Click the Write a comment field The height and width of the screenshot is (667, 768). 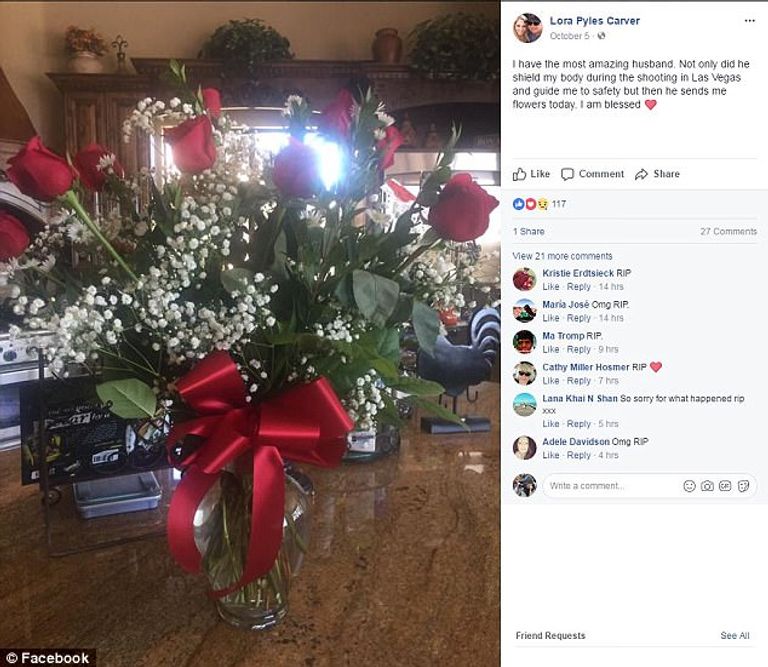(612, 486)
